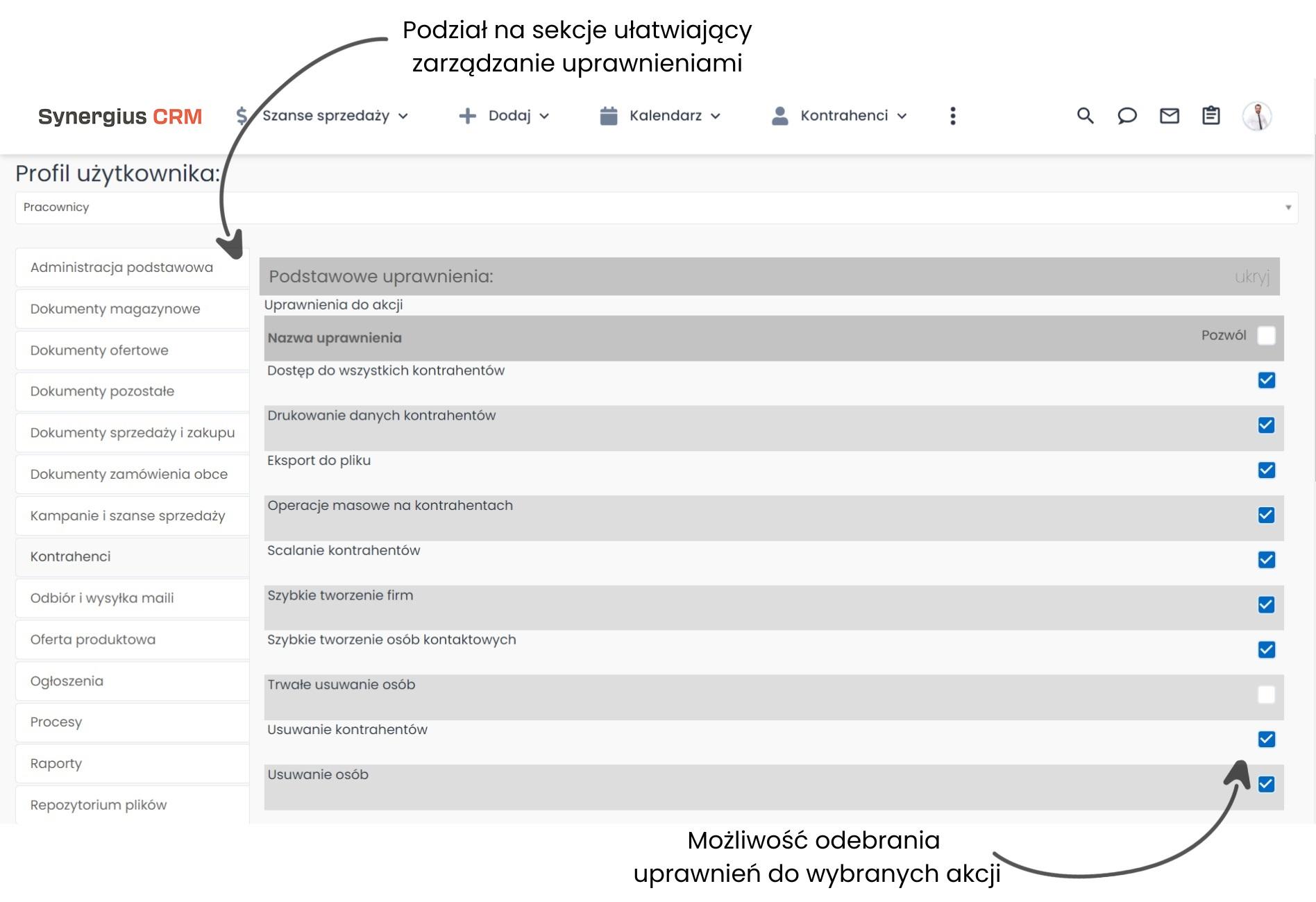
Task: Click the 'ukryj' link
Action: (x=1254, y=276)
